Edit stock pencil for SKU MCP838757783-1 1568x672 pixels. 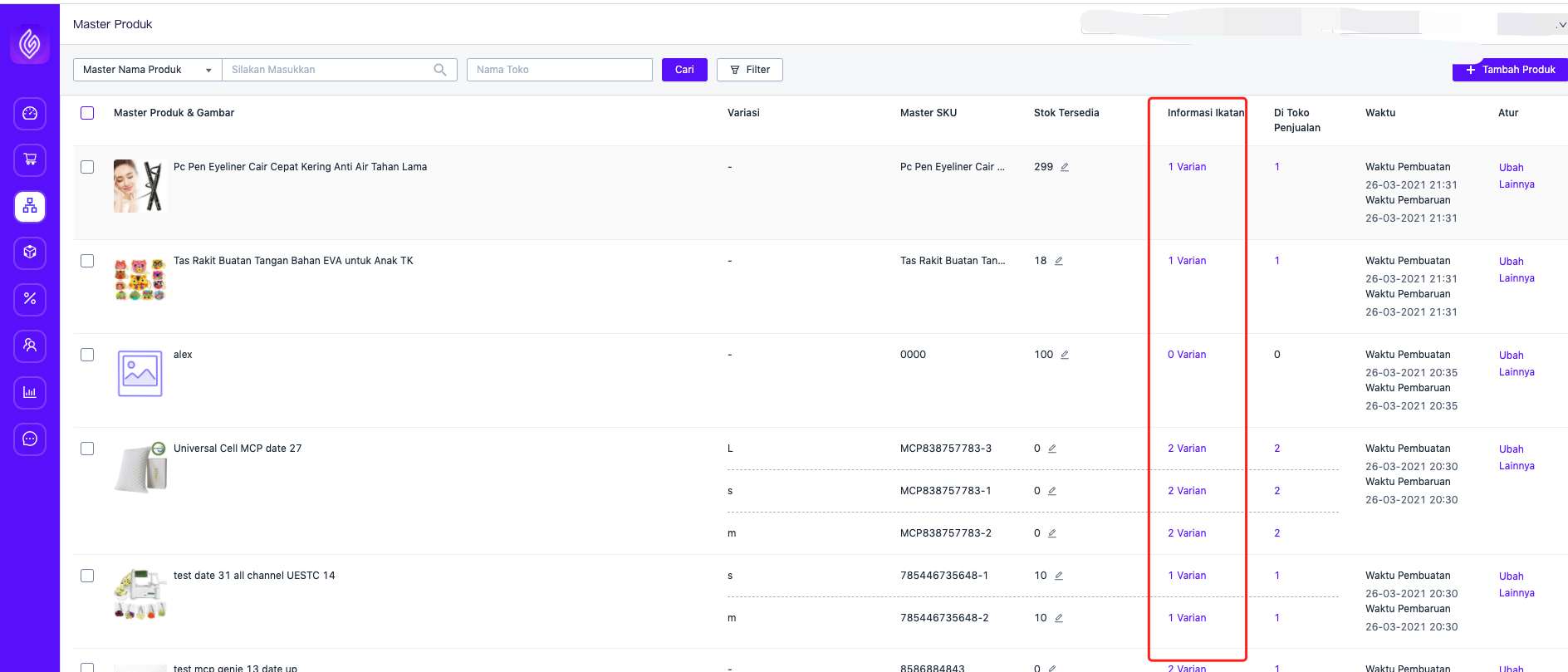[x=1052, y=491]
